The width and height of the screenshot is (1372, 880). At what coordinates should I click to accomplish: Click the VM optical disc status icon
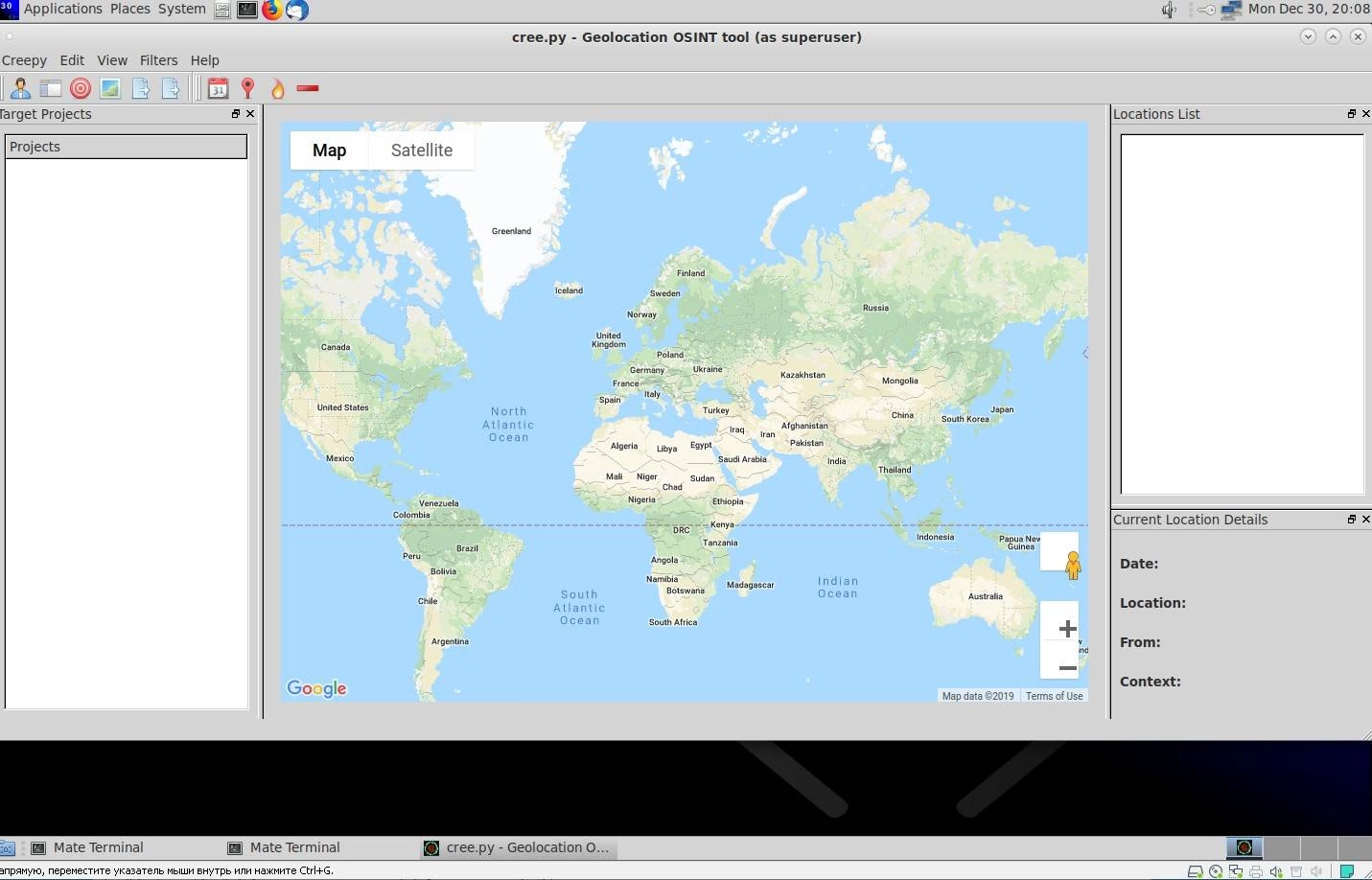coord(1216,871)
